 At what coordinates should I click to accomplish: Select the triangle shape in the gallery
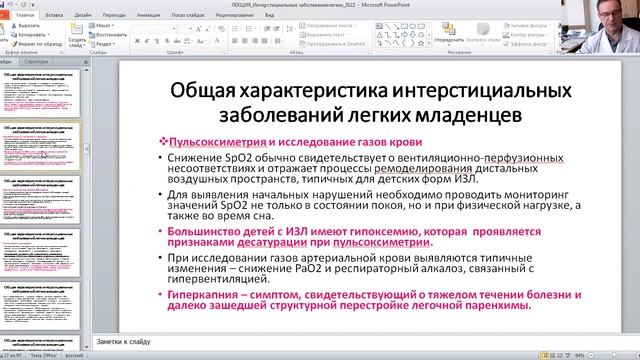(x=379, y=35)
